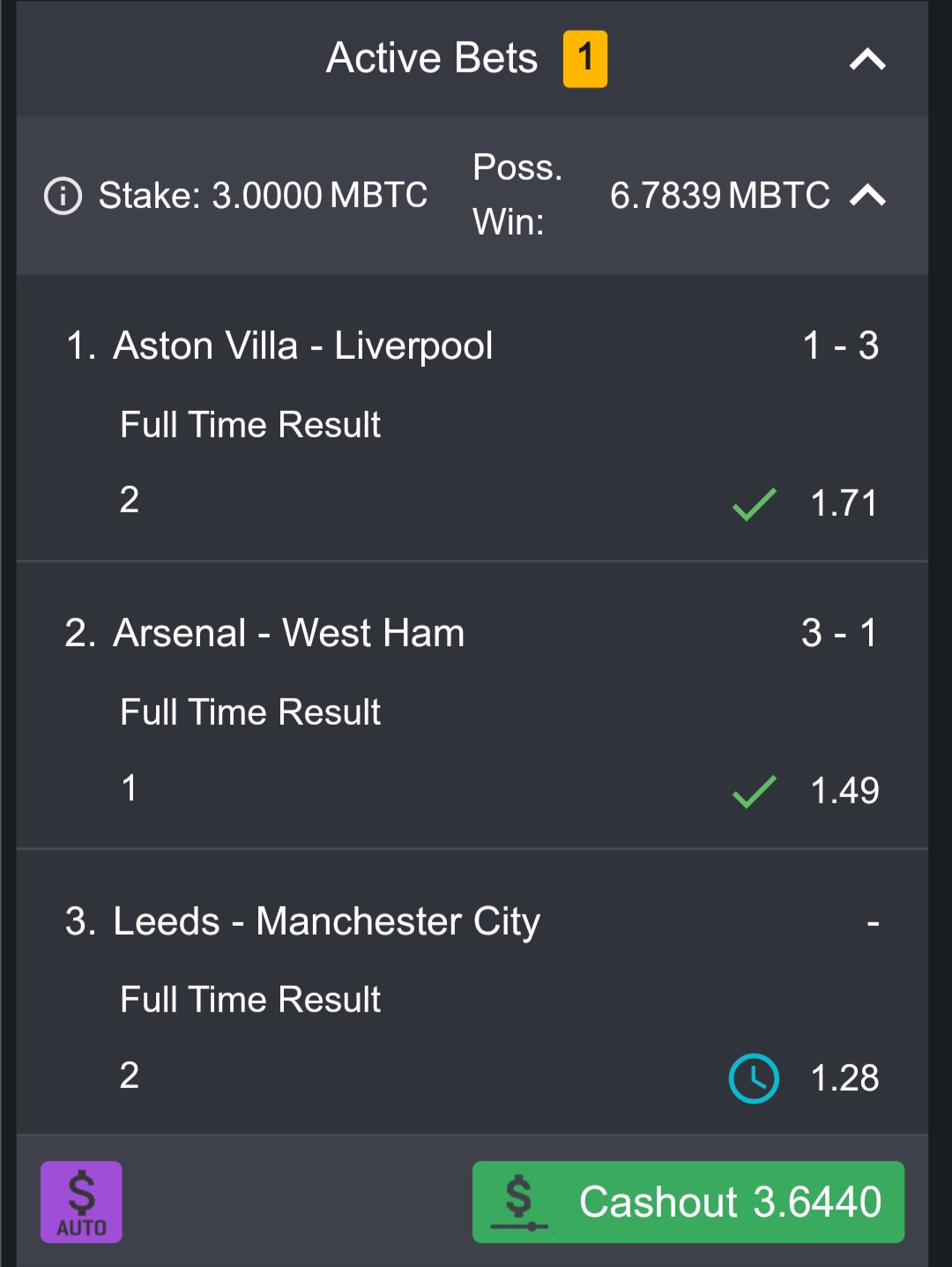952x1267 pixels.
Task: Select the Aston Villa - Liverpool match
Action: (x=302, y=346)
